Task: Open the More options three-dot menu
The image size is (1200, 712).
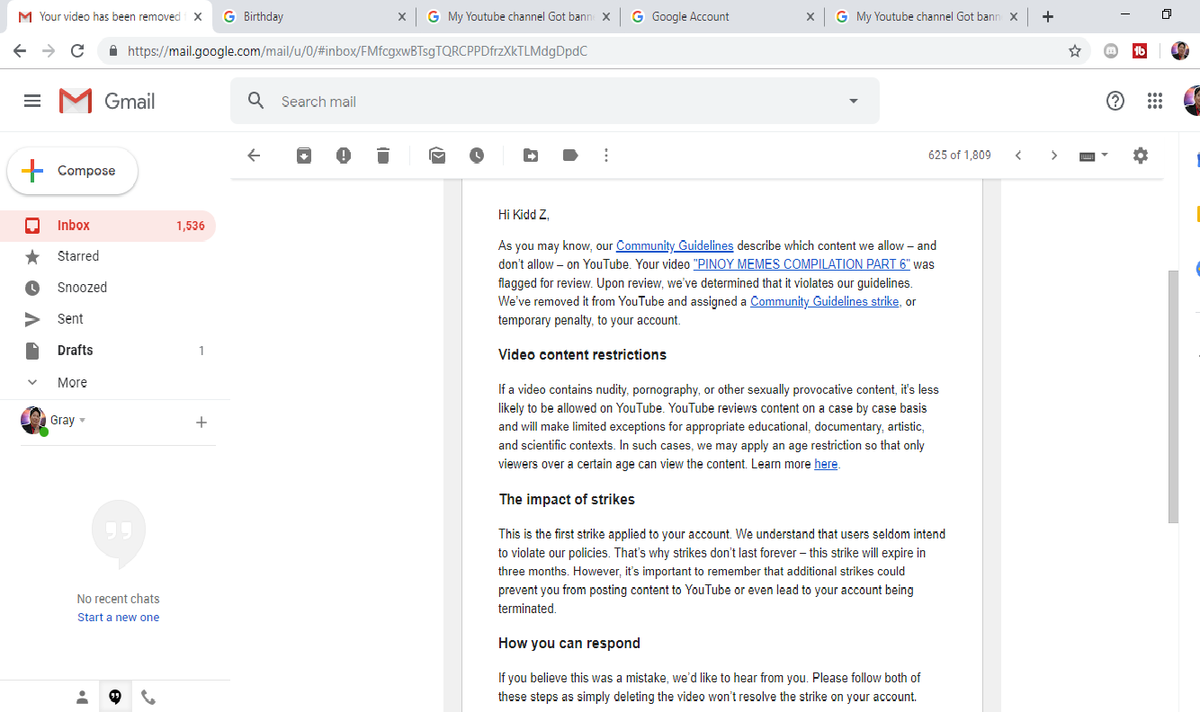Action: pos(606,155)
